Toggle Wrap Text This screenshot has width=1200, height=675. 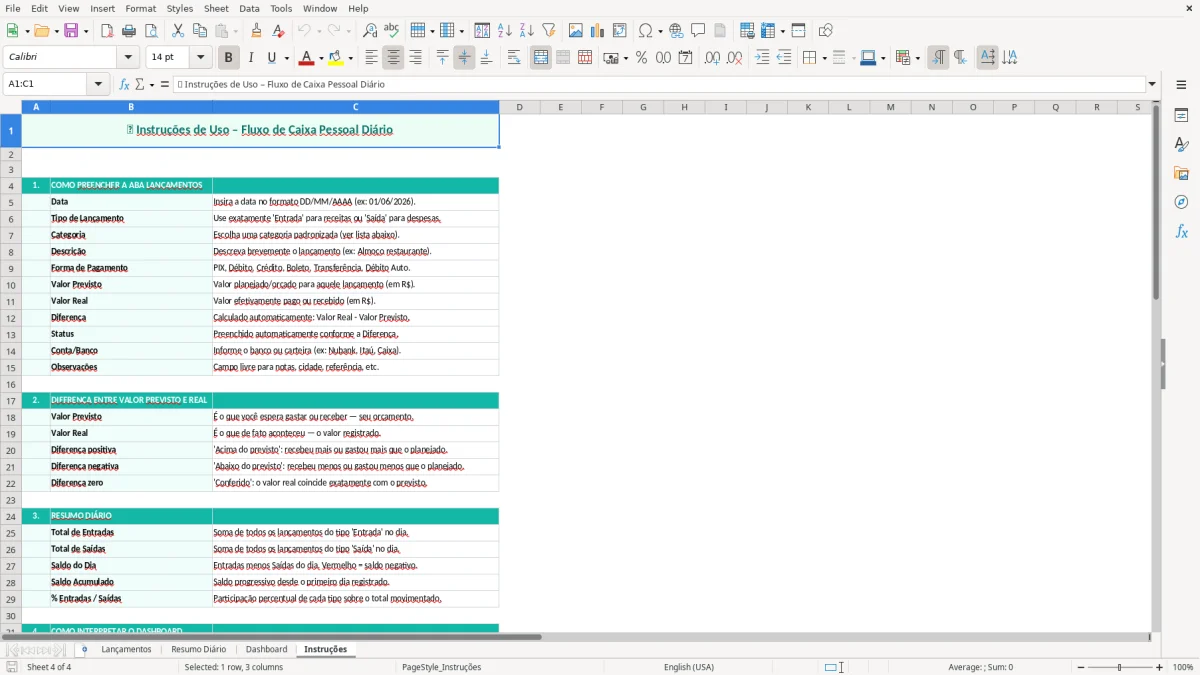click(513, 58)
